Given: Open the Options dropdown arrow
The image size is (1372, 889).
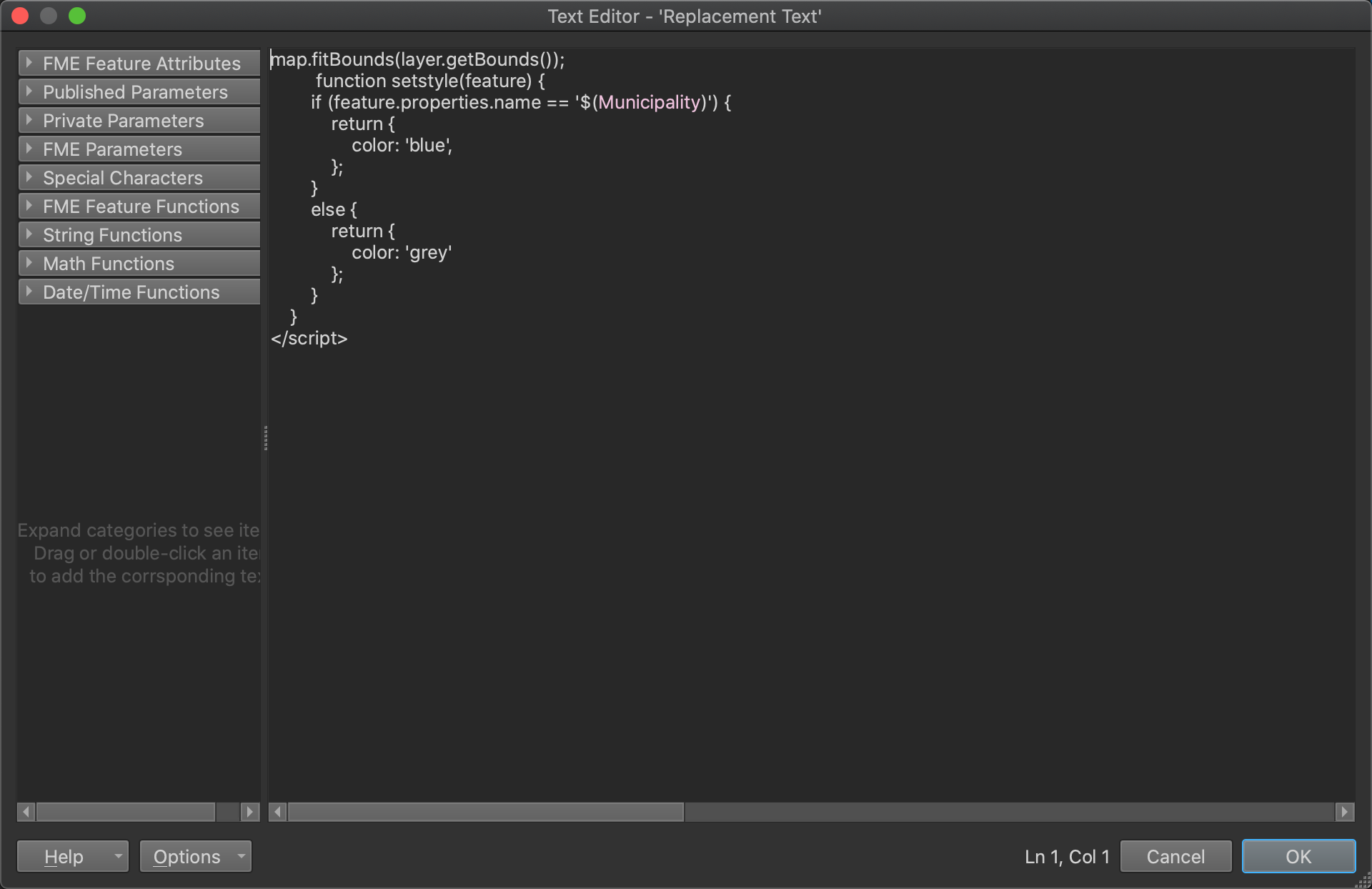Looking at the screenshot, I should coord(242,856).
